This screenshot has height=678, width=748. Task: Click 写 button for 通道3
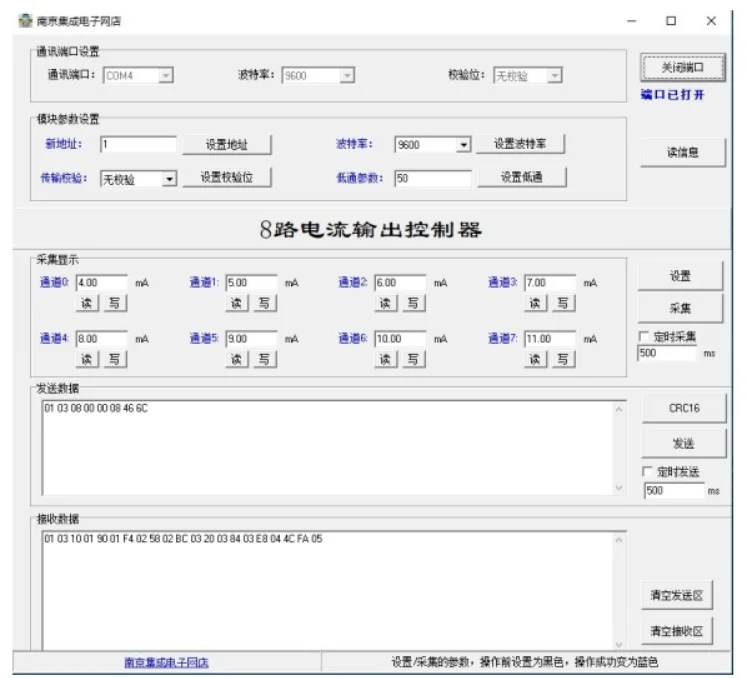pos(563,303)
